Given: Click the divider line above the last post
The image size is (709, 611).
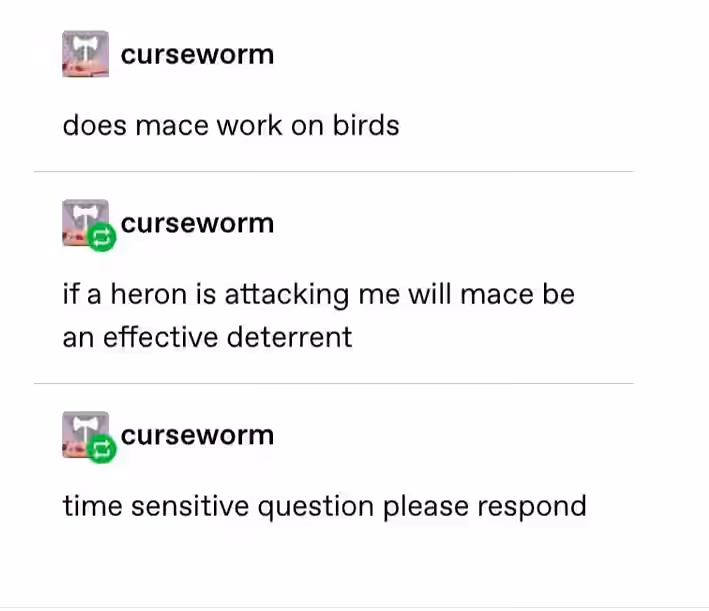Looking at the screenshot, I should click(334, 383).
